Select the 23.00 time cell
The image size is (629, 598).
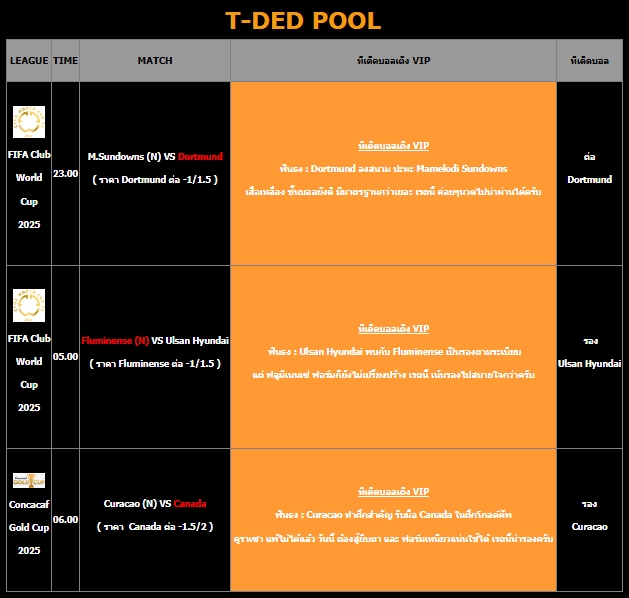pos(65,174)
